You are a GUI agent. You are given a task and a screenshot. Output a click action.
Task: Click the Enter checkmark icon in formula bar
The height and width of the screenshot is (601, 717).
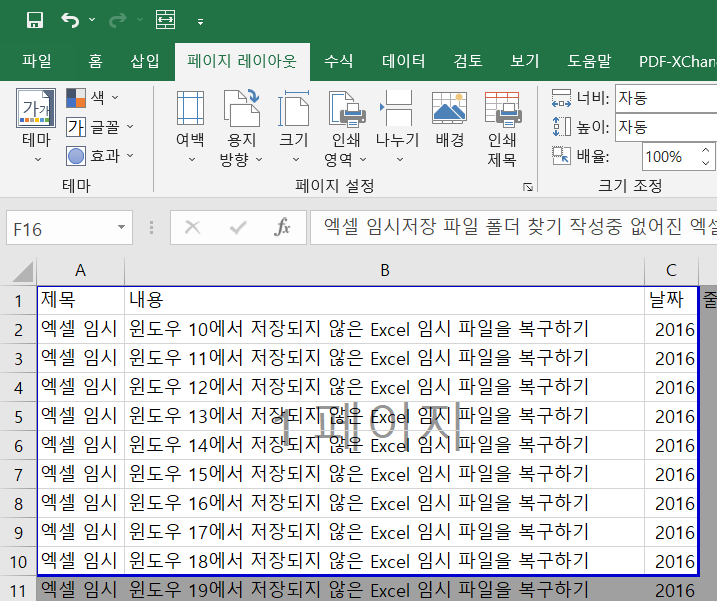pyautogui.click(x=238, y=227)
